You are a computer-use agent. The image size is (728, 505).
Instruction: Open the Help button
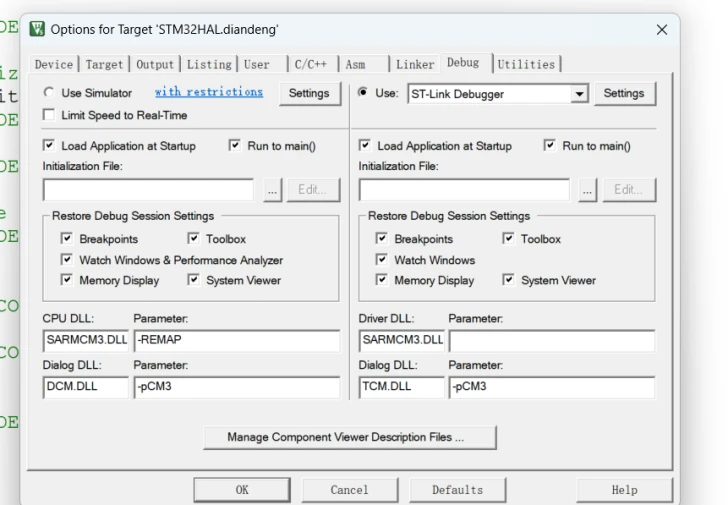click(x=624, y=490)
